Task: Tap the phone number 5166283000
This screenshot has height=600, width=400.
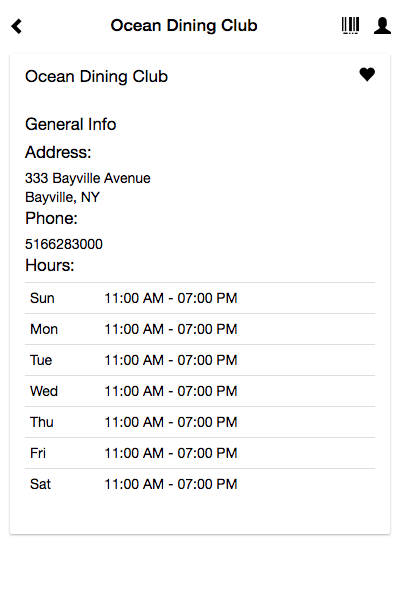Action: pos(64,244)
